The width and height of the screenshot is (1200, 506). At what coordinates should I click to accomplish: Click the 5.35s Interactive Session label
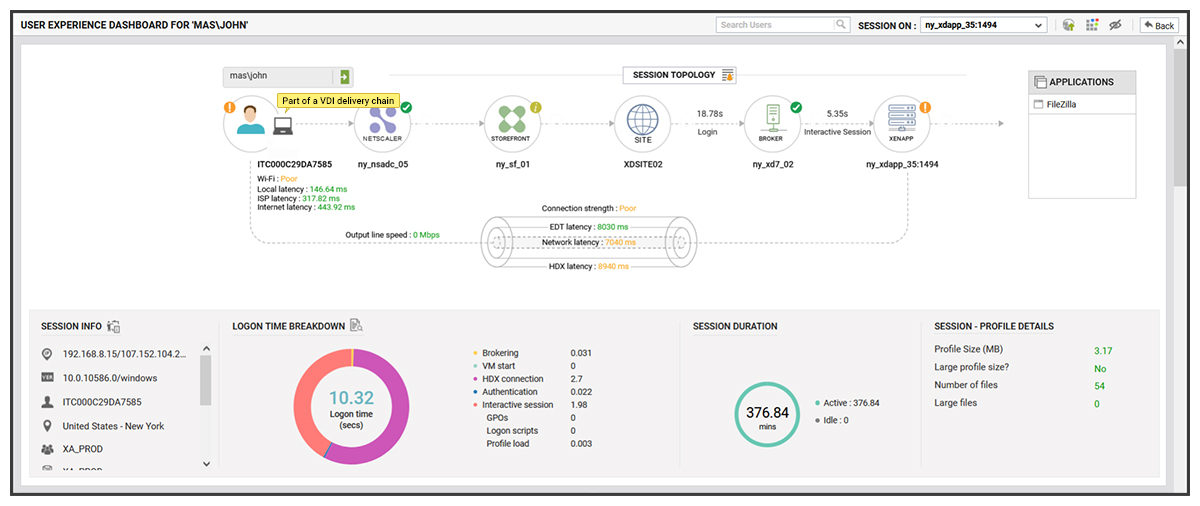click(x=837, y=122)
